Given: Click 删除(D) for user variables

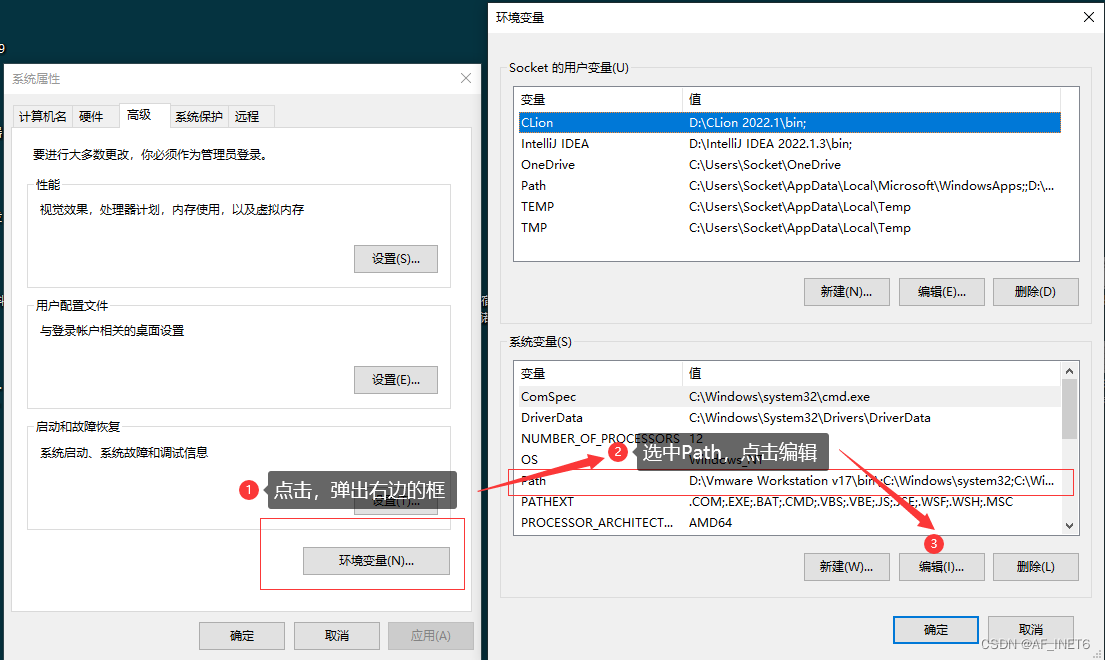Looking at the screenshot, I should (x=1035, y=292).
